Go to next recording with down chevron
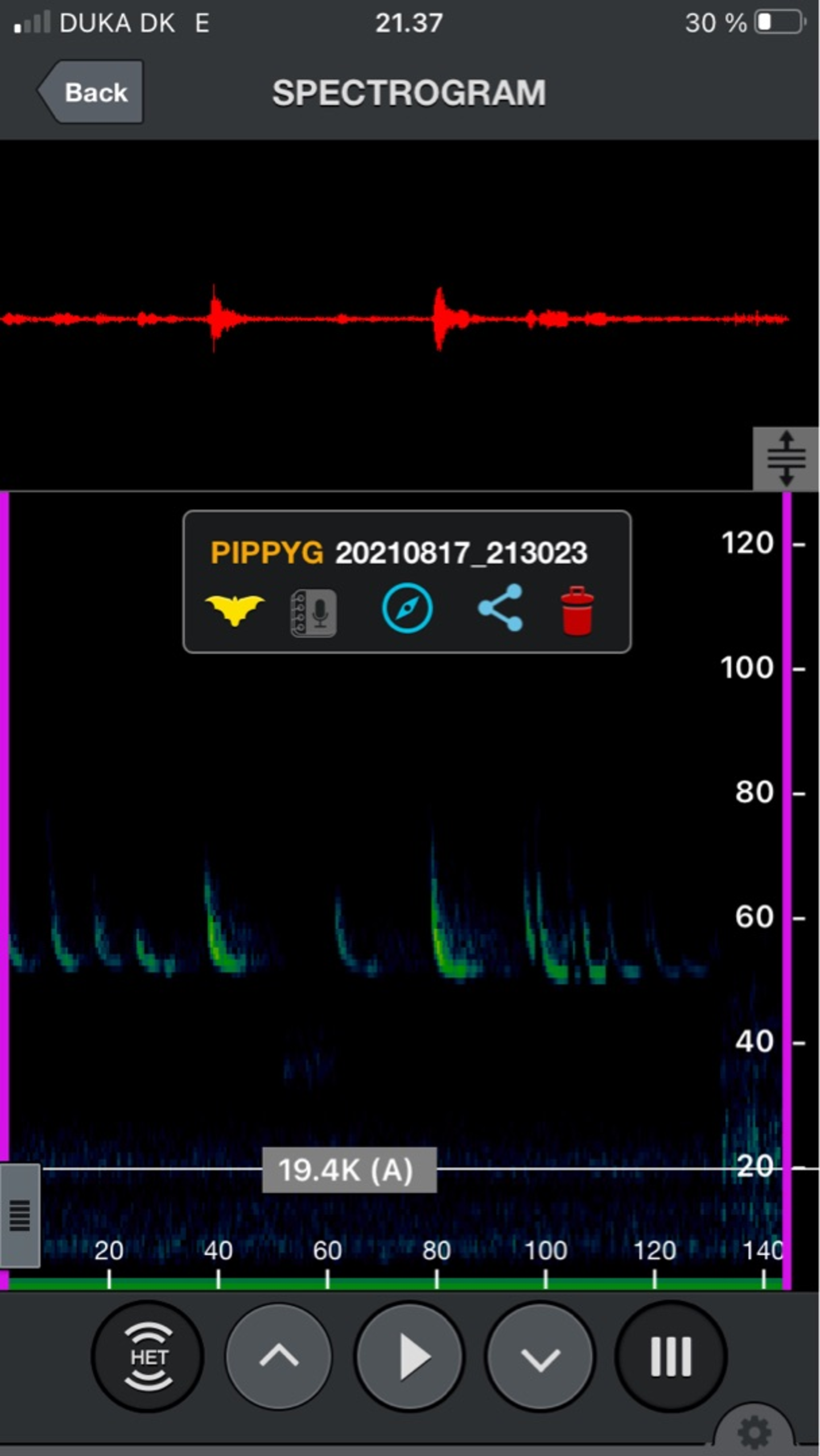 click(539, 1358)
